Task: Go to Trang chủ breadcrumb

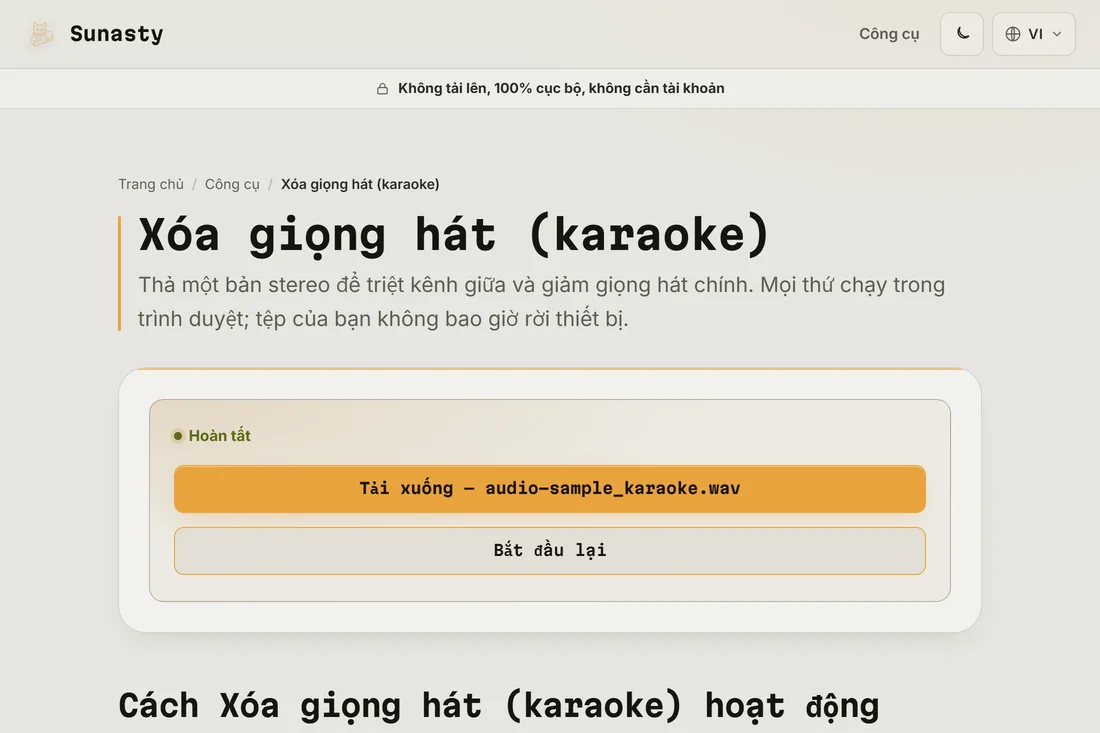Action: [151, 184]
